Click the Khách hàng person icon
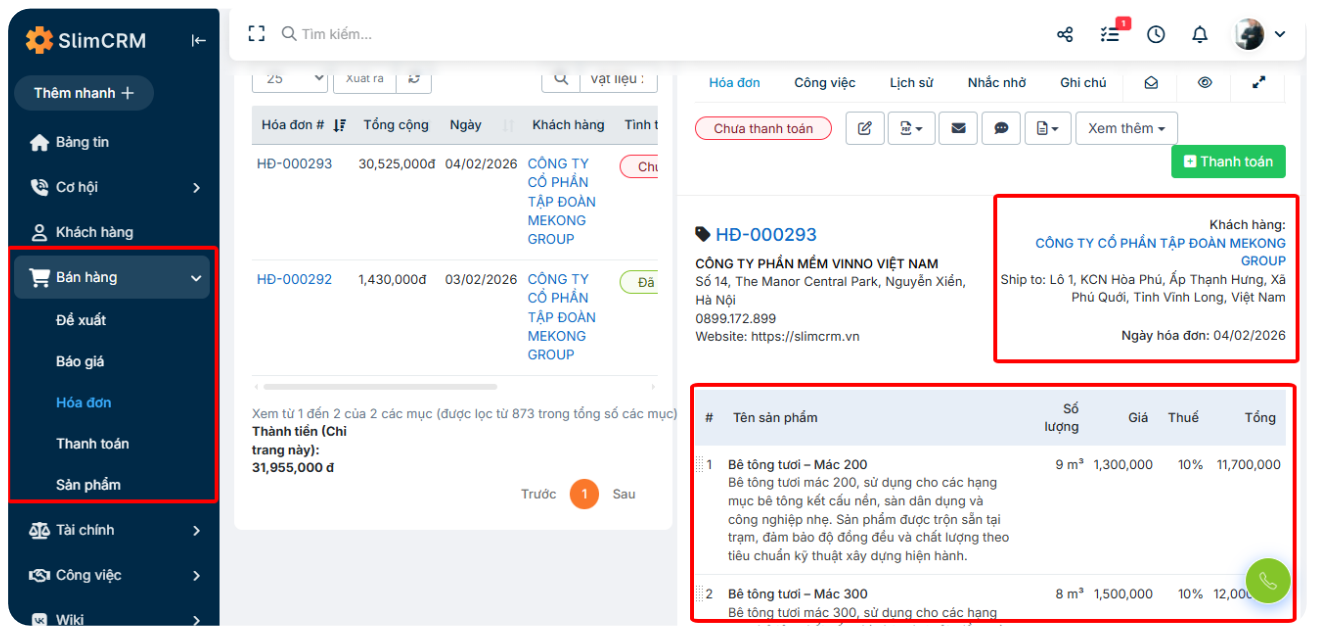 (x=39, y=232)
